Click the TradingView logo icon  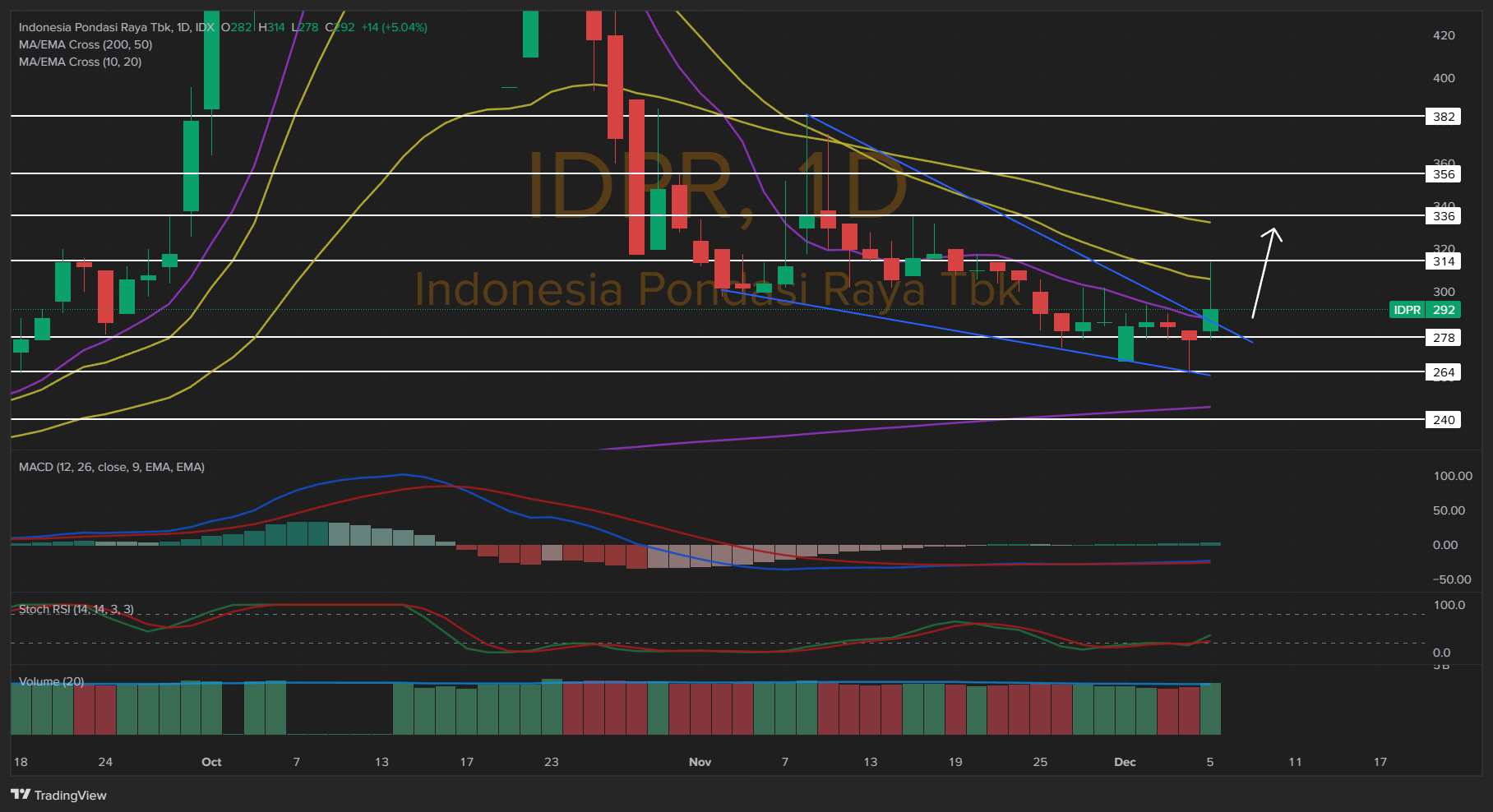click(21, 795)
